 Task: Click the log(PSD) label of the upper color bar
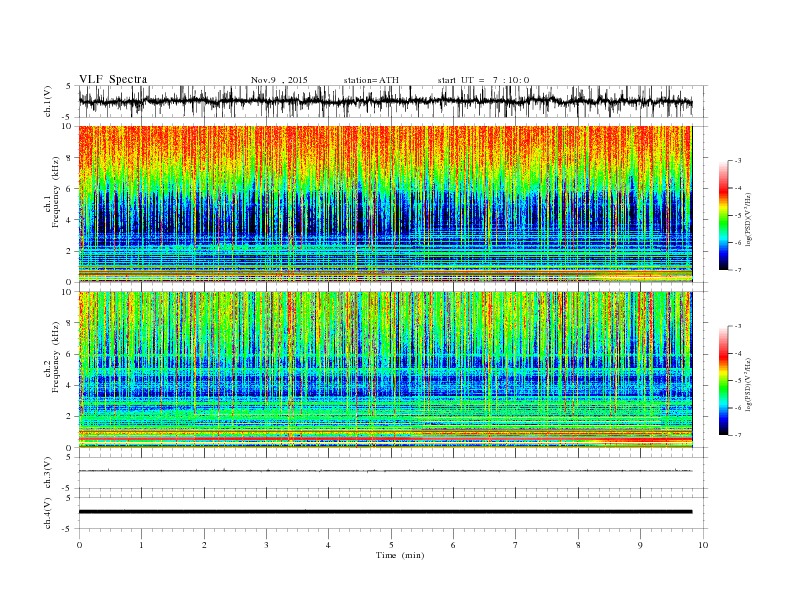pyautogui.click(x=749, y=218)
